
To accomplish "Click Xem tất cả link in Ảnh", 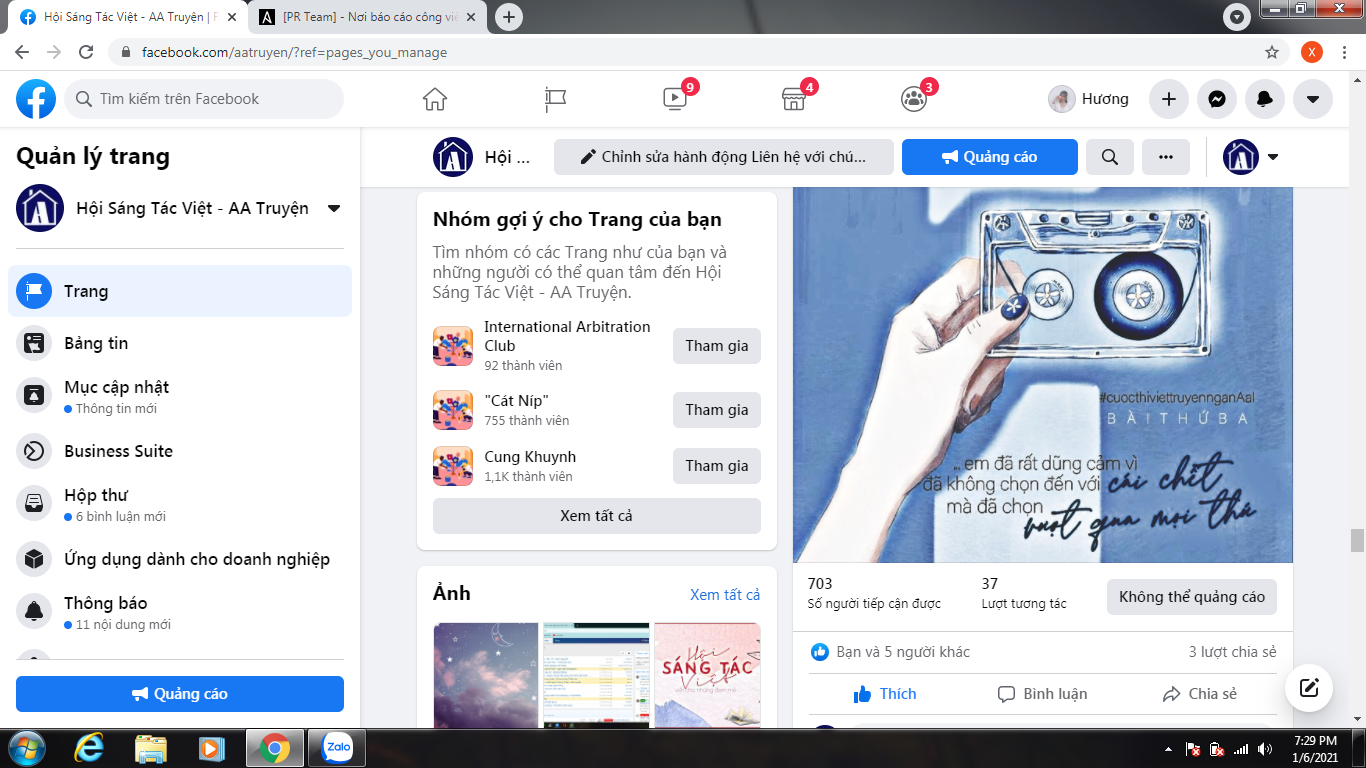I will 725,594.
